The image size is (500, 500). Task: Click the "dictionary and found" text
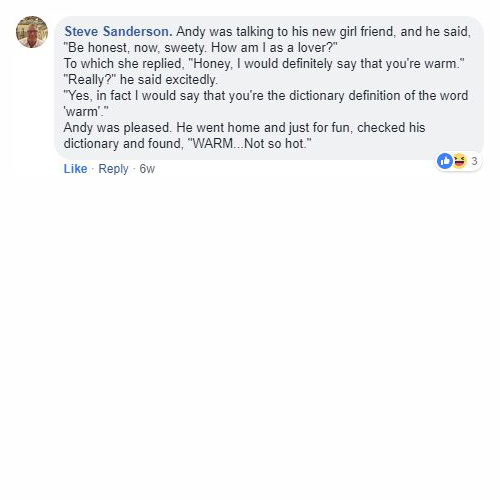click(x=123, y=144)
